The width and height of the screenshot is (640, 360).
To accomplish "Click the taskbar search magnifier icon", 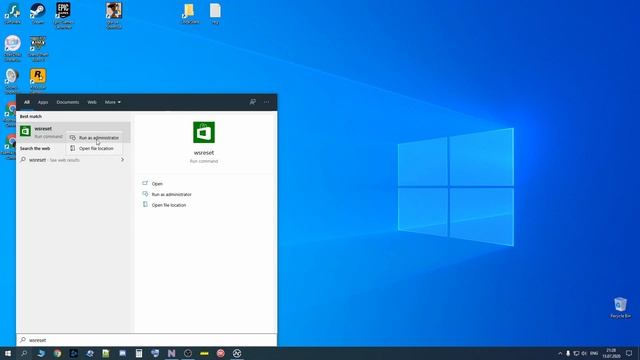I will [24, 353].
